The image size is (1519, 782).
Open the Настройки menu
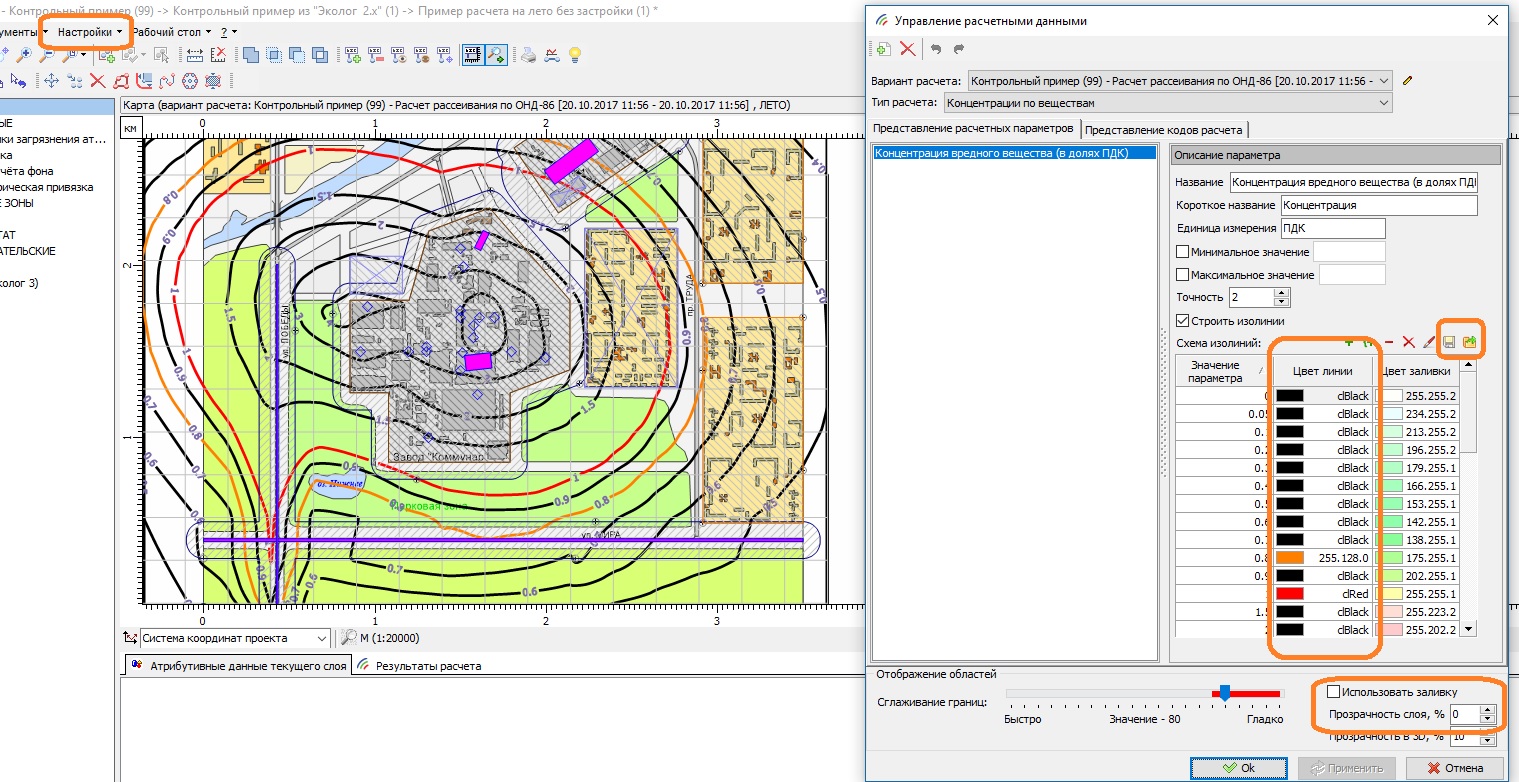85,32
